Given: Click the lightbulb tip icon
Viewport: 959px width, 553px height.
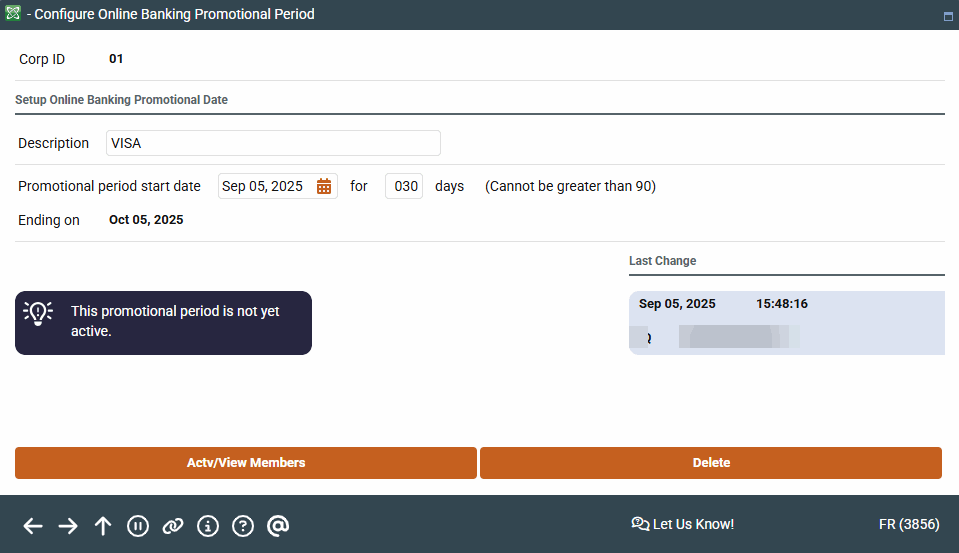Looking at the screenshot, I should coord(39,313).
